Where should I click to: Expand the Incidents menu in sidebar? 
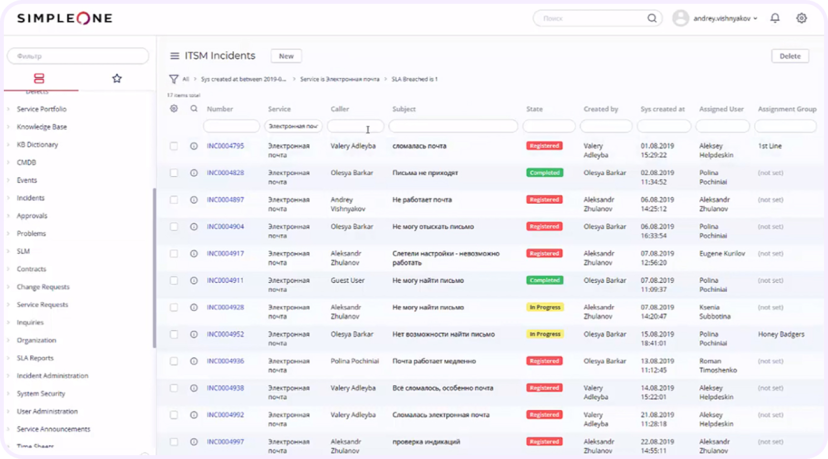pyautogui.click(x=30, y=198)
